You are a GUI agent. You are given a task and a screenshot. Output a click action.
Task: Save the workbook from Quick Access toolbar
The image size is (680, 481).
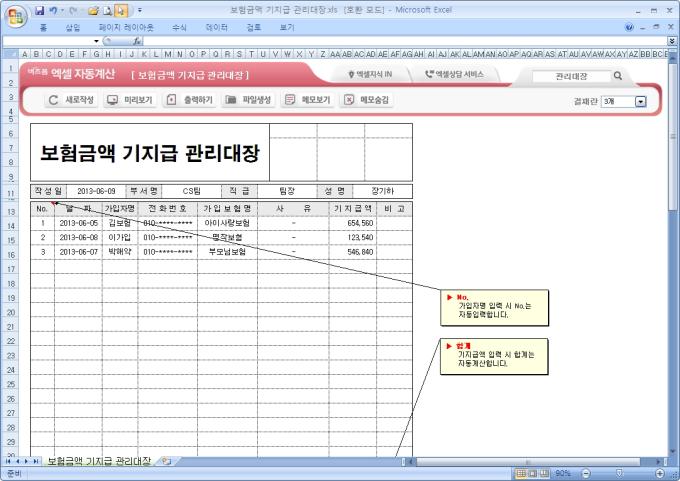[x=39, y=10]
